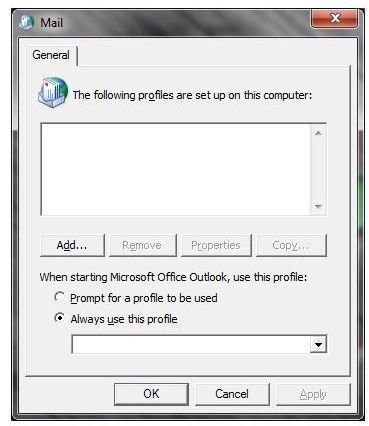Image resolution: width=369 pixels, height=426 pixels.
Task: Click the default profile combo box field
Action: pyautogui.click(x=199, y=345)
